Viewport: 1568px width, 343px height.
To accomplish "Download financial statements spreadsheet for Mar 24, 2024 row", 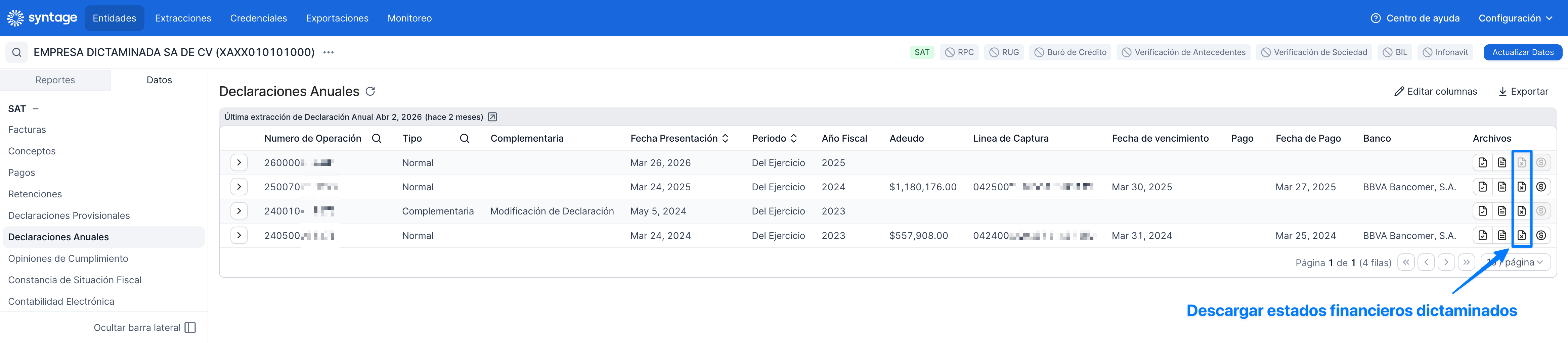I will (x=1521, y=235).
